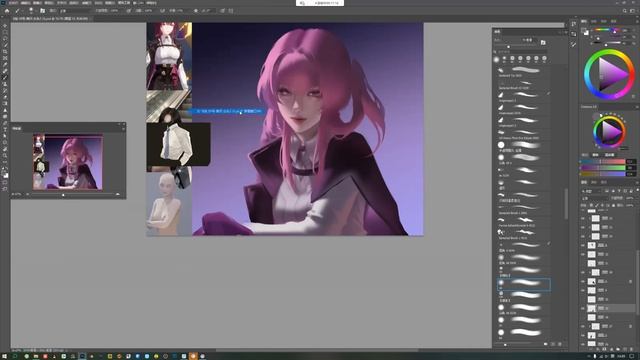
Task: Toggle layer filtering switch in Layers panel
Action: pyautogui.click(x=637, y=191)
